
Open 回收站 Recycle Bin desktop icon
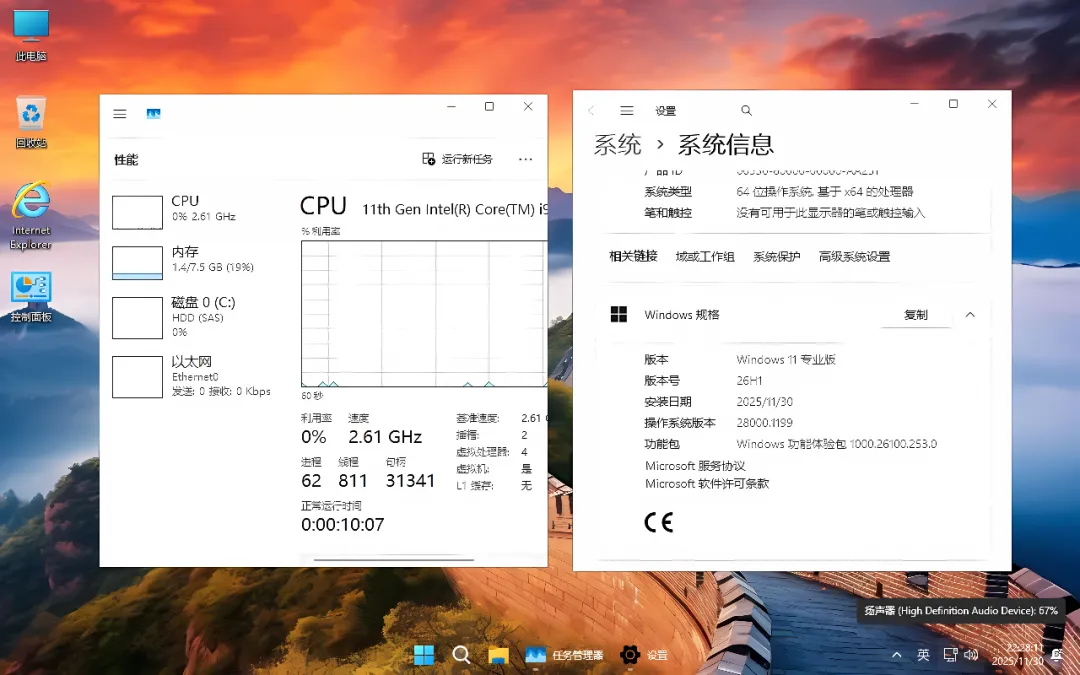pos(31,123)
